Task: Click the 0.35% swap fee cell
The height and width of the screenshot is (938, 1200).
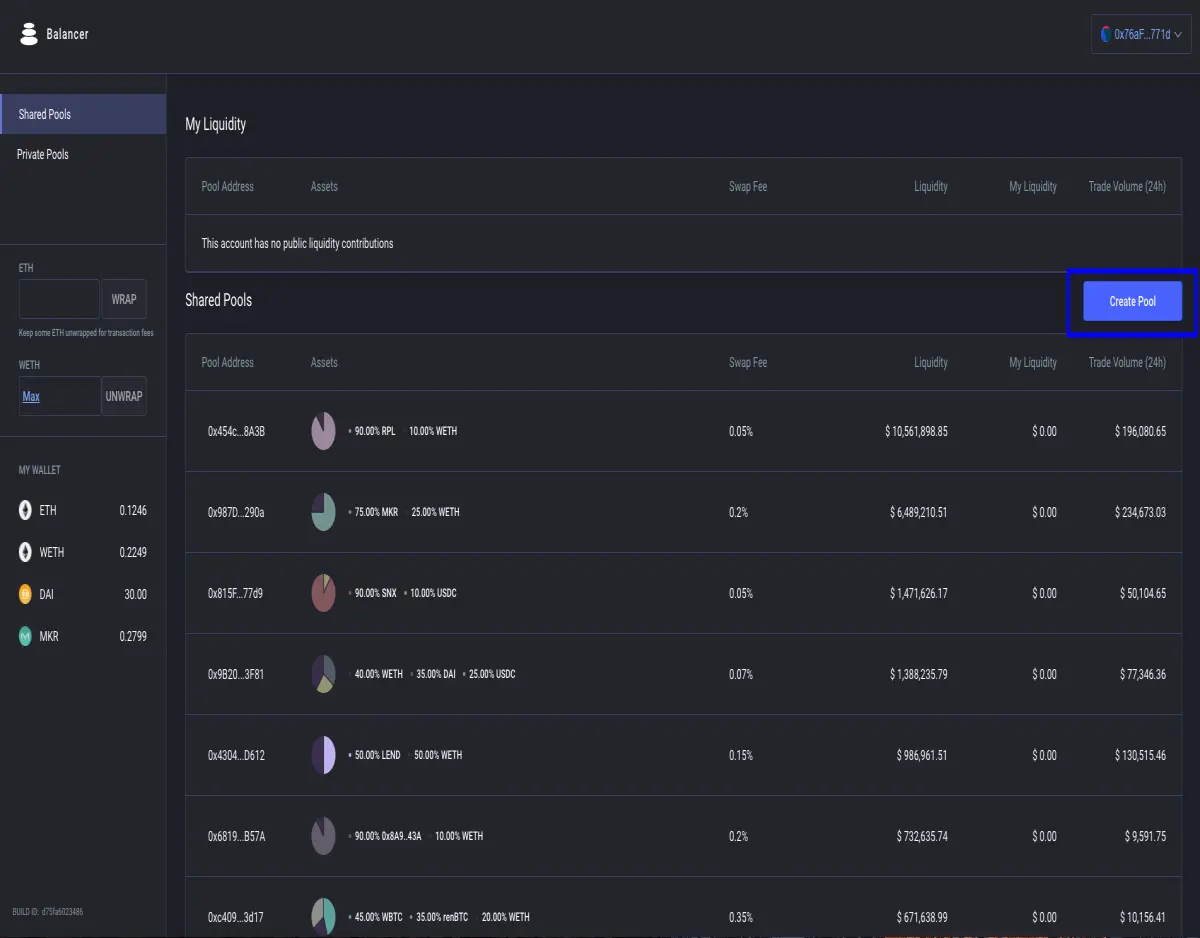Action: click(x=741, y=917)
